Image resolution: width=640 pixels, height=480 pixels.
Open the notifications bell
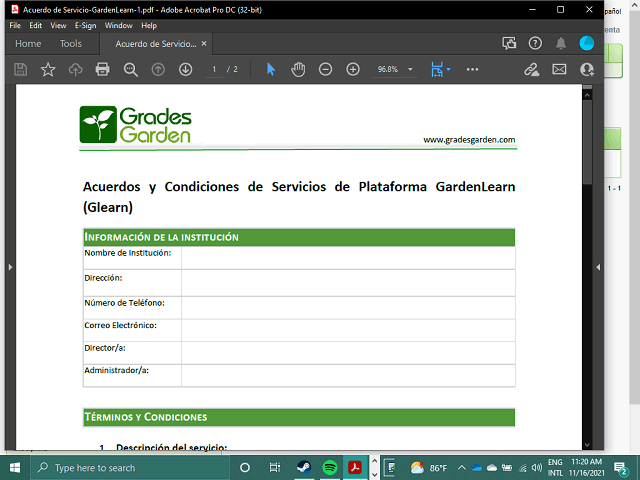tap(561, 43)
